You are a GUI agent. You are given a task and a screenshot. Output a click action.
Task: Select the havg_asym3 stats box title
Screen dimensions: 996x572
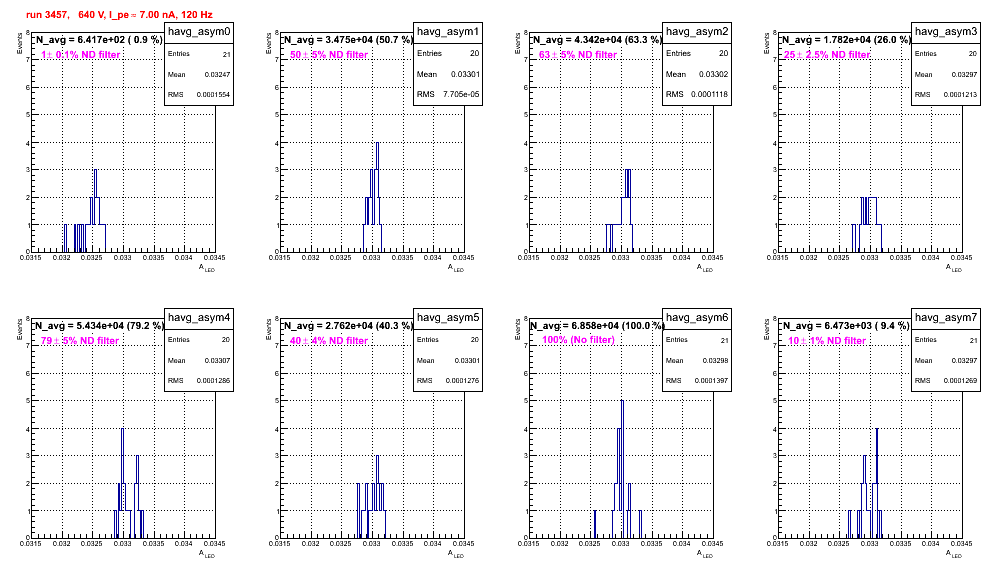[x=946, y=31]
